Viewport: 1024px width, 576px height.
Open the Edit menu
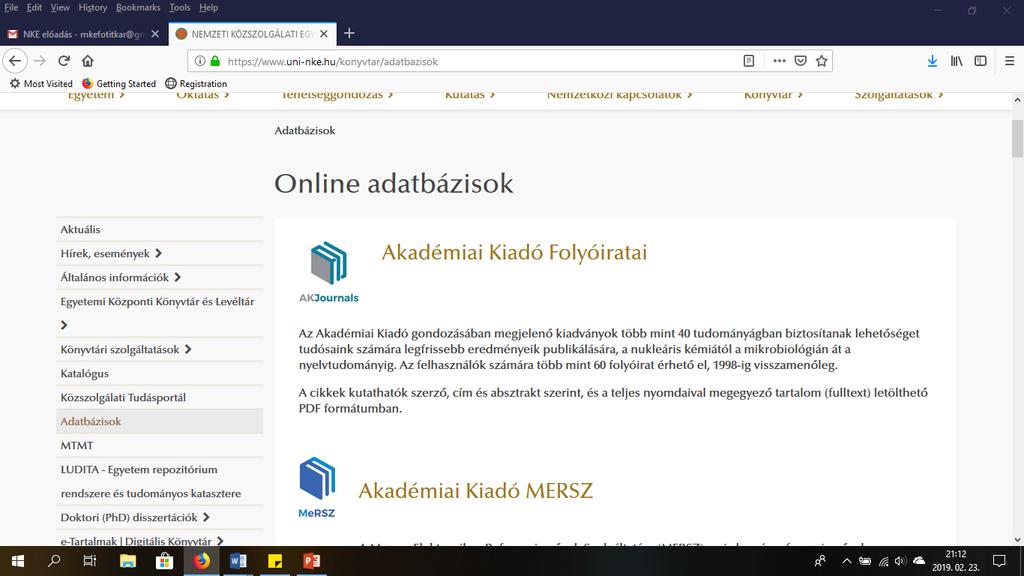(x=34, y=7)
